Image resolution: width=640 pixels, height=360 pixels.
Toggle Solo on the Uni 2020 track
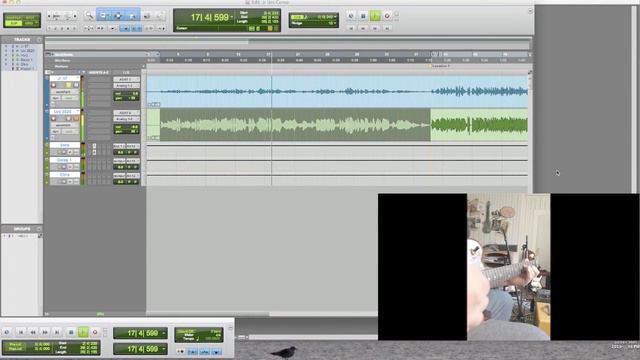point(68,118)
